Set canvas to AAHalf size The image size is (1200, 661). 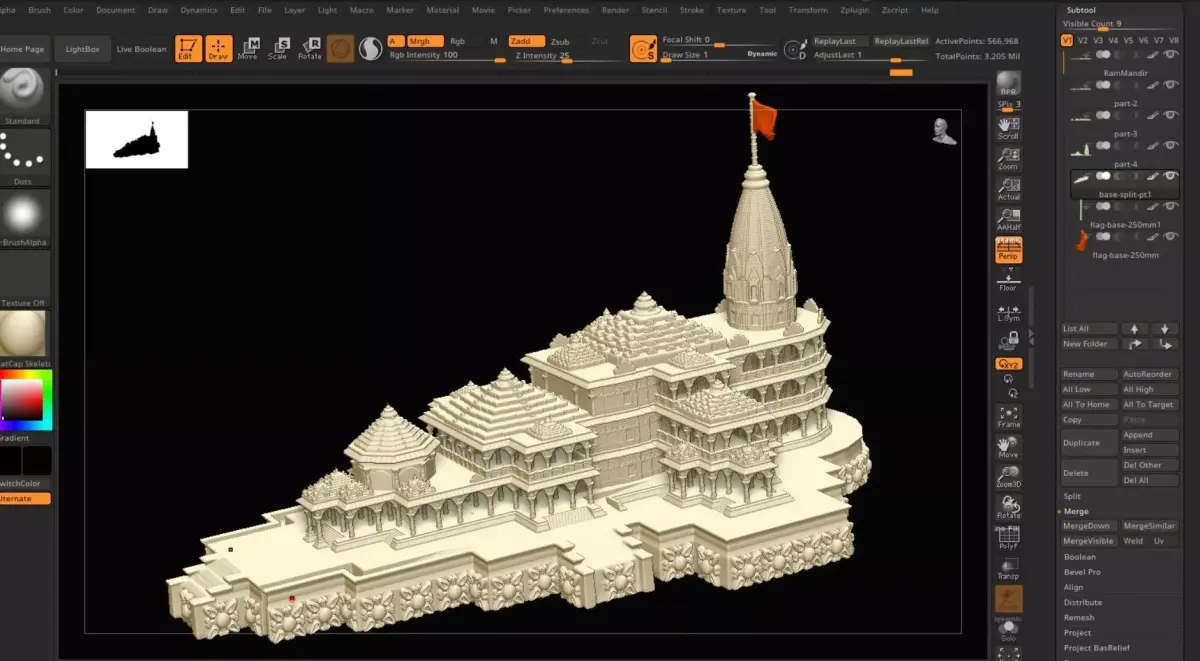click(1009, 220)
